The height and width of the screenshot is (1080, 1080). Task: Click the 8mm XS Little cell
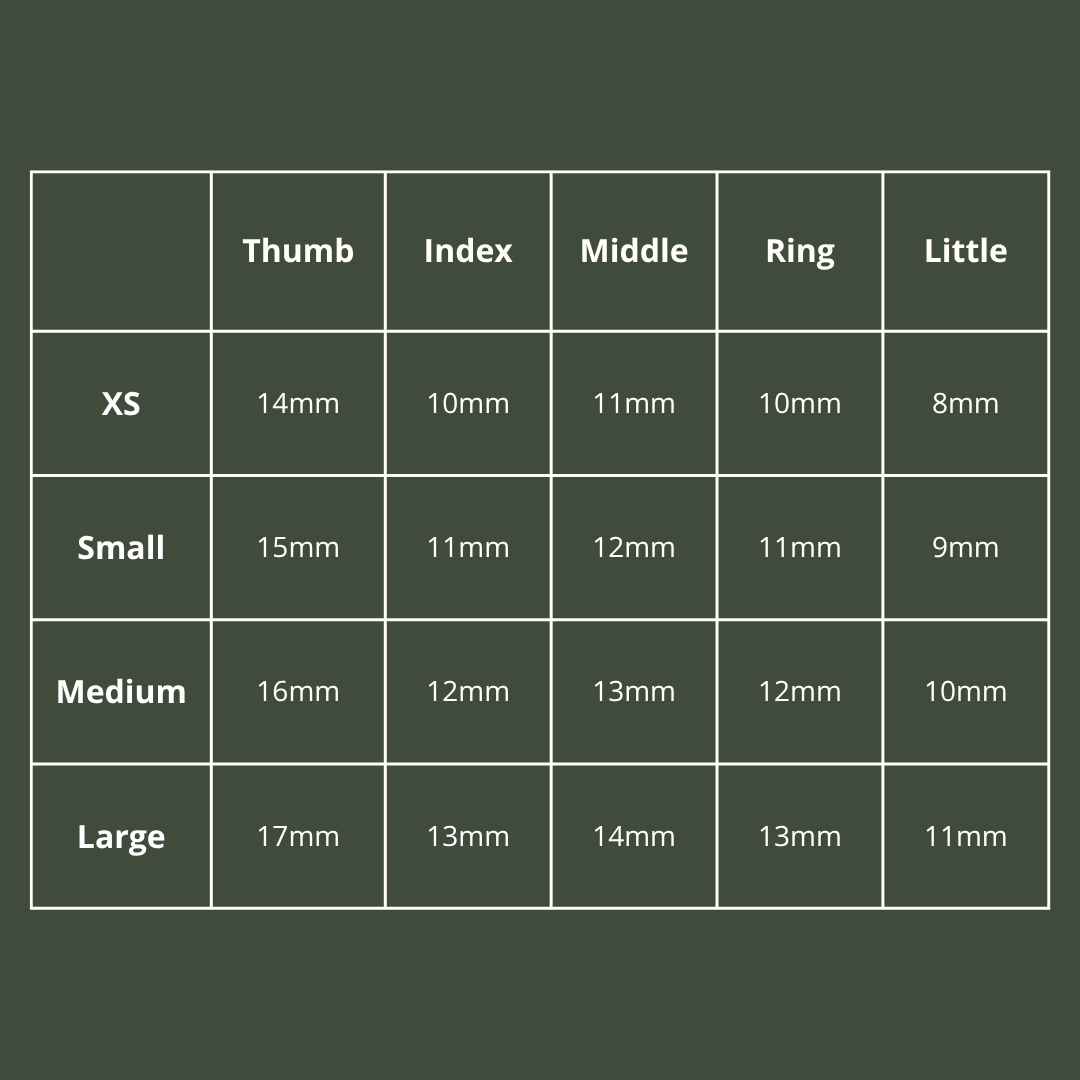tap(966, 403)
